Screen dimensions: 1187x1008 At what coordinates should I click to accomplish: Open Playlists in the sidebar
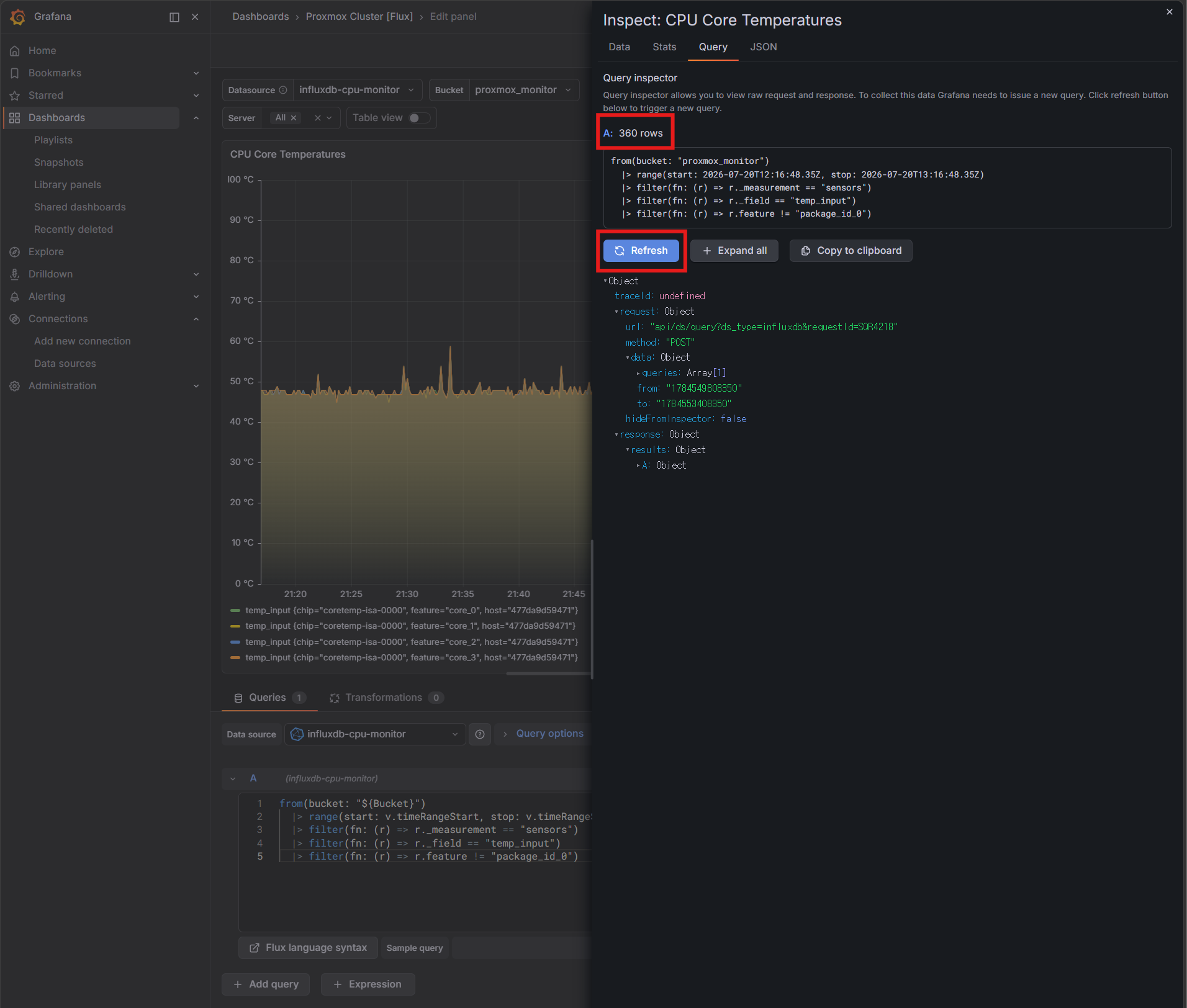[x=53, y=140]
